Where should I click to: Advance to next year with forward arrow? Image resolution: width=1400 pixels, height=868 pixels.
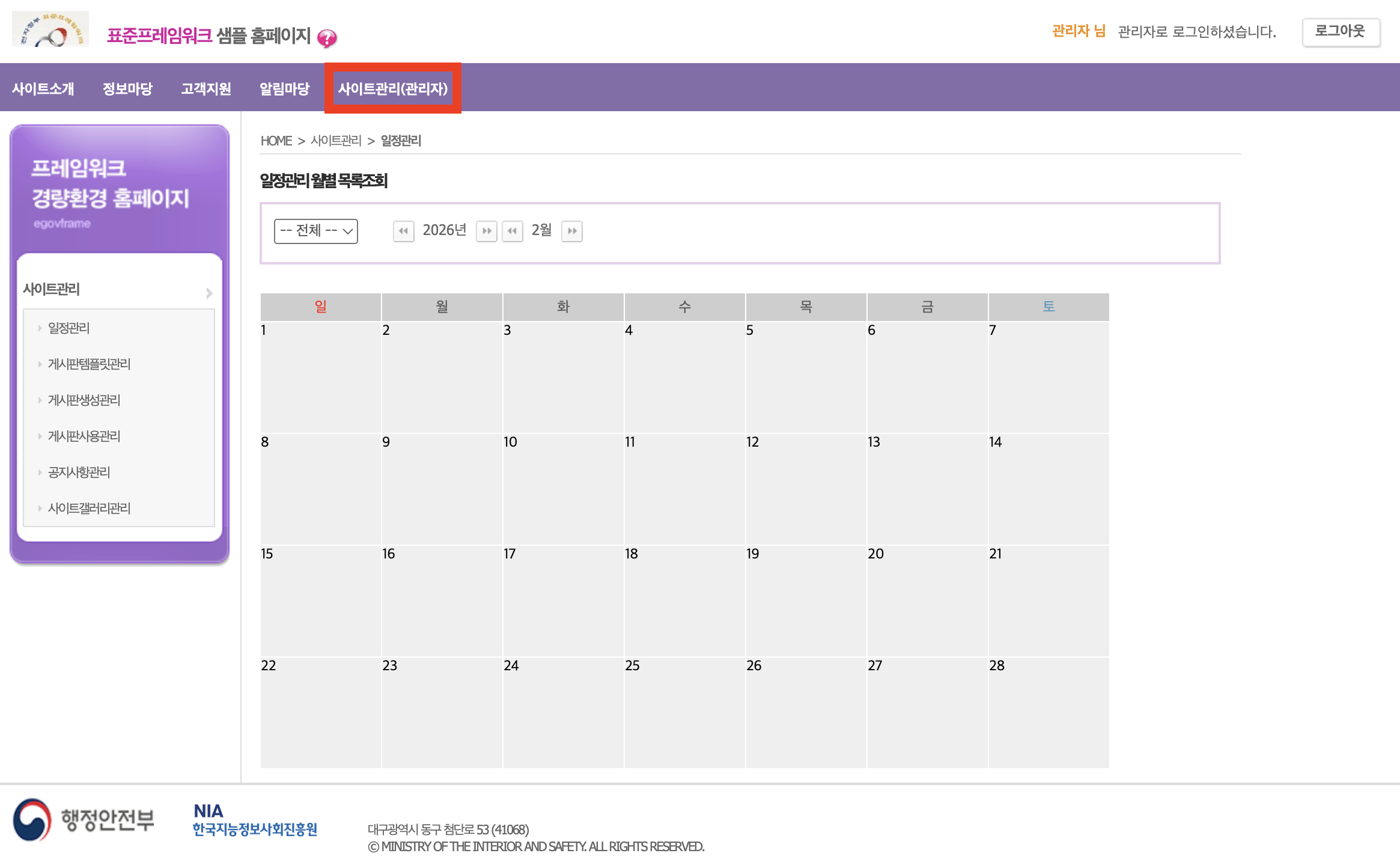click(x=486, y=231)
